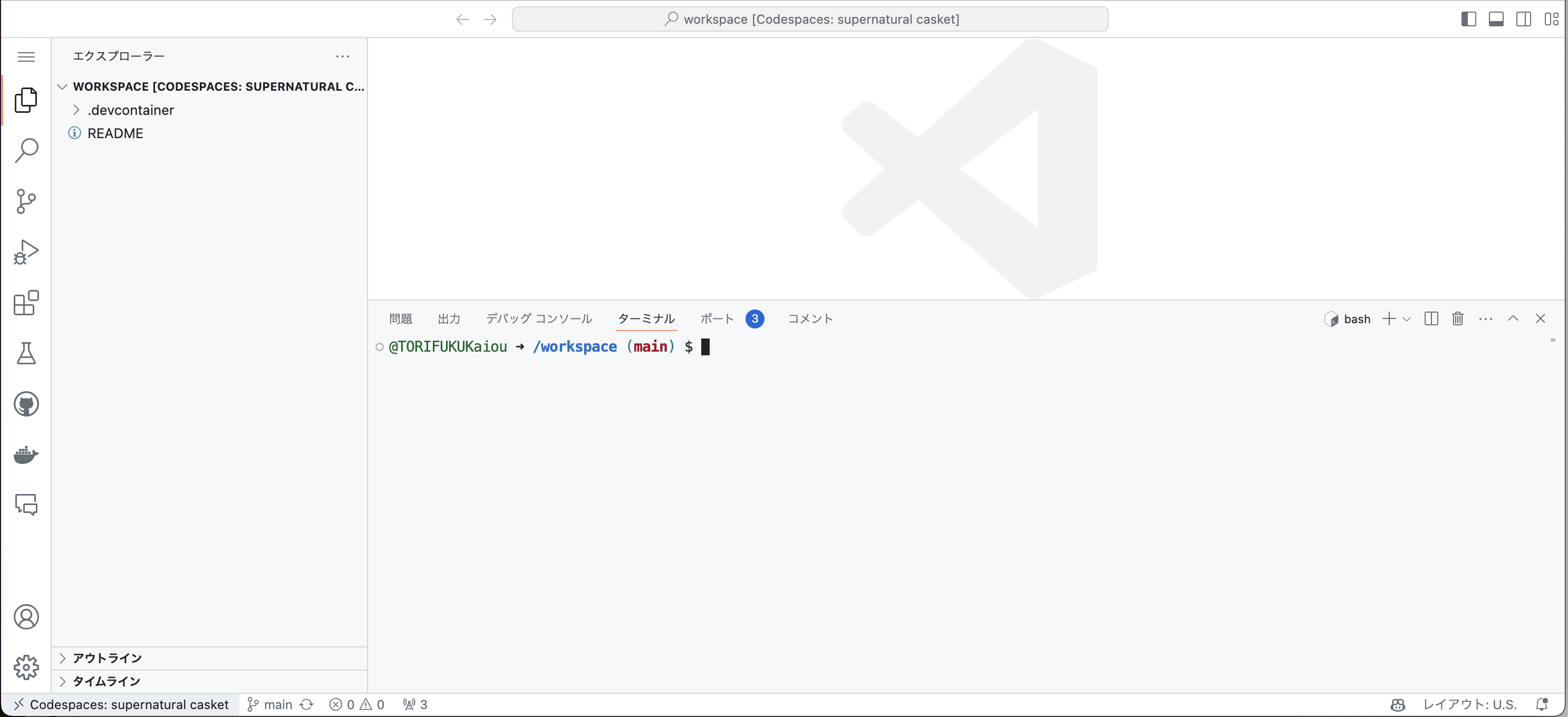Open the Source Control view
Screen dimensions: 1568x717
pyautogui.click(x=26, y=201)
